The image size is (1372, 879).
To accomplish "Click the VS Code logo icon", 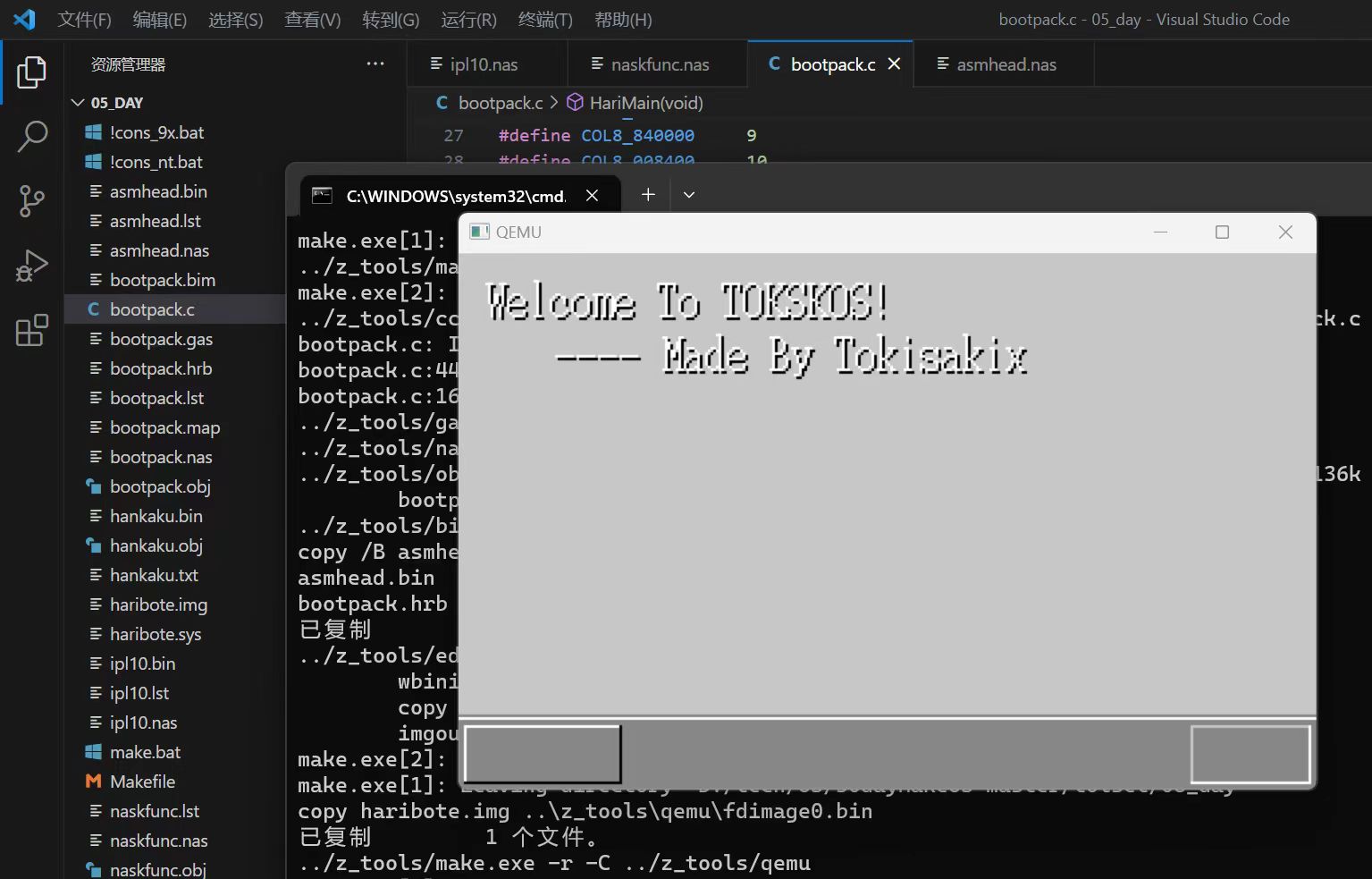I will pyautogui.click(x=24, y=19).
